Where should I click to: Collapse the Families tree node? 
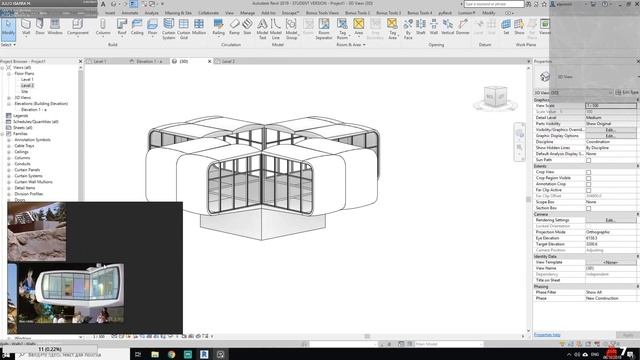click(2, 134)
